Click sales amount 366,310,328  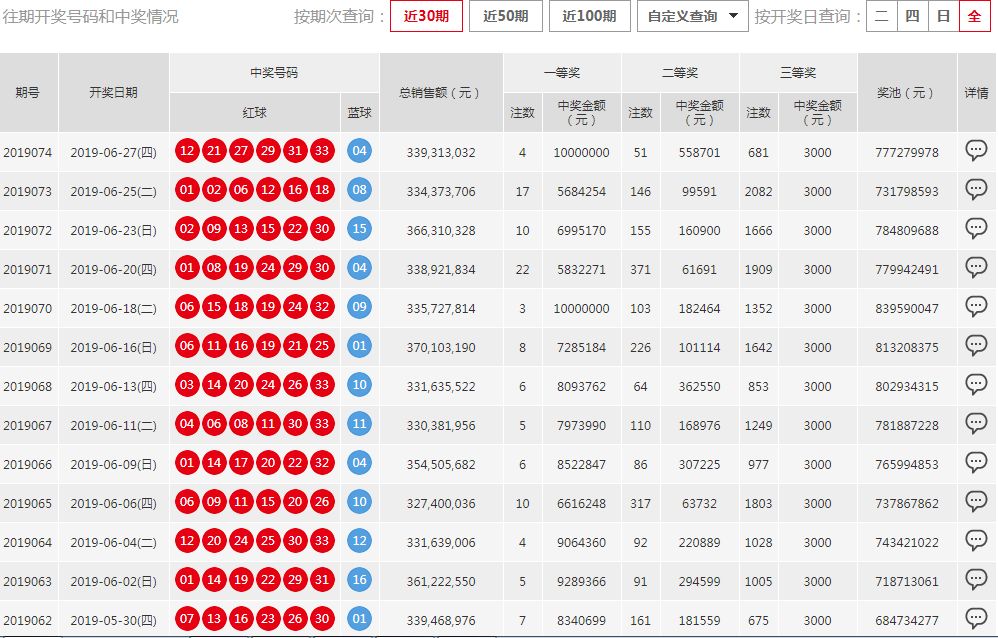[441, 231]
